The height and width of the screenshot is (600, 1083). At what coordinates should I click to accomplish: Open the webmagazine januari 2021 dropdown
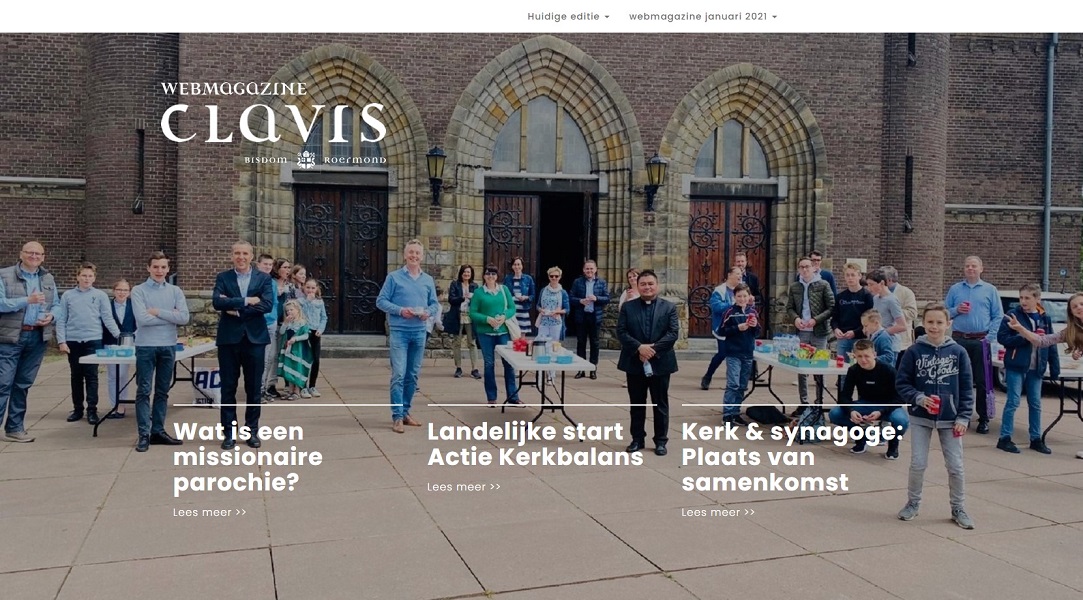pos(702,17)
